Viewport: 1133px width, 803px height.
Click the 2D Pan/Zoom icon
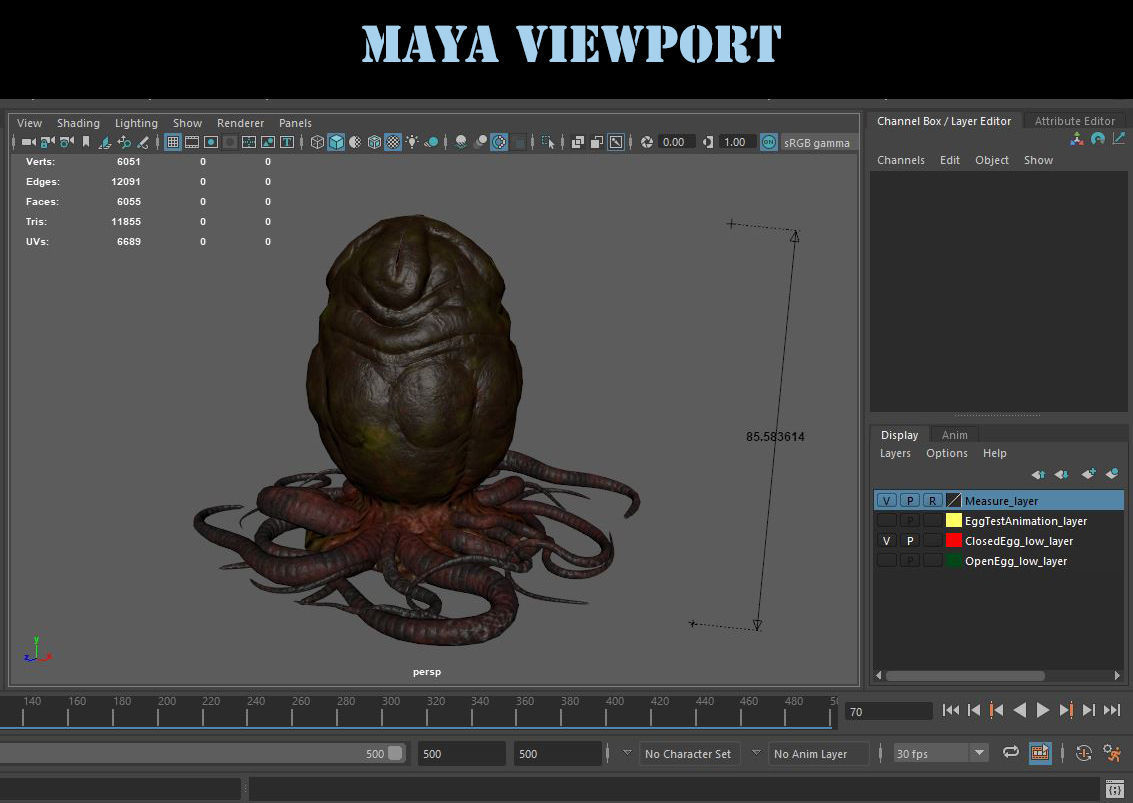[124, 142]
